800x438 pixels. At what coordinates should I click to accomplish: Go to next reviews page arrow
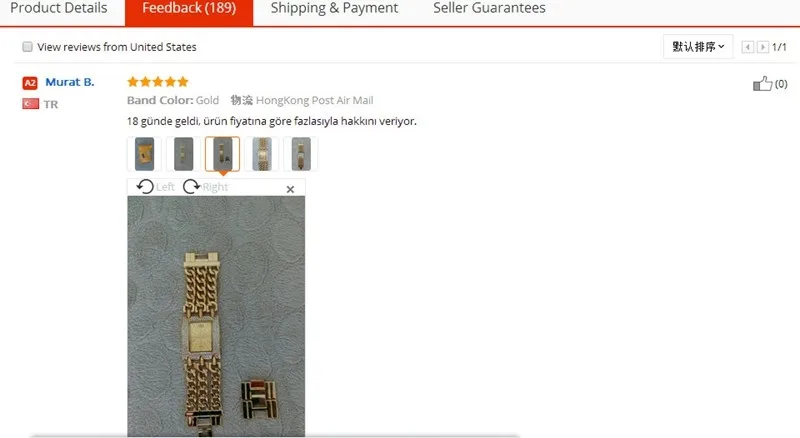click(763, 47)
